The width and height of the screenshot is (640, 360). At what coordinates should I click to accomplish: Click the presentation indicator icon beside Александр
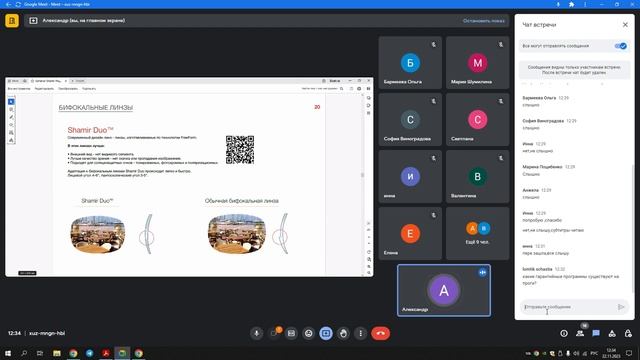click(x=33, y=20)
